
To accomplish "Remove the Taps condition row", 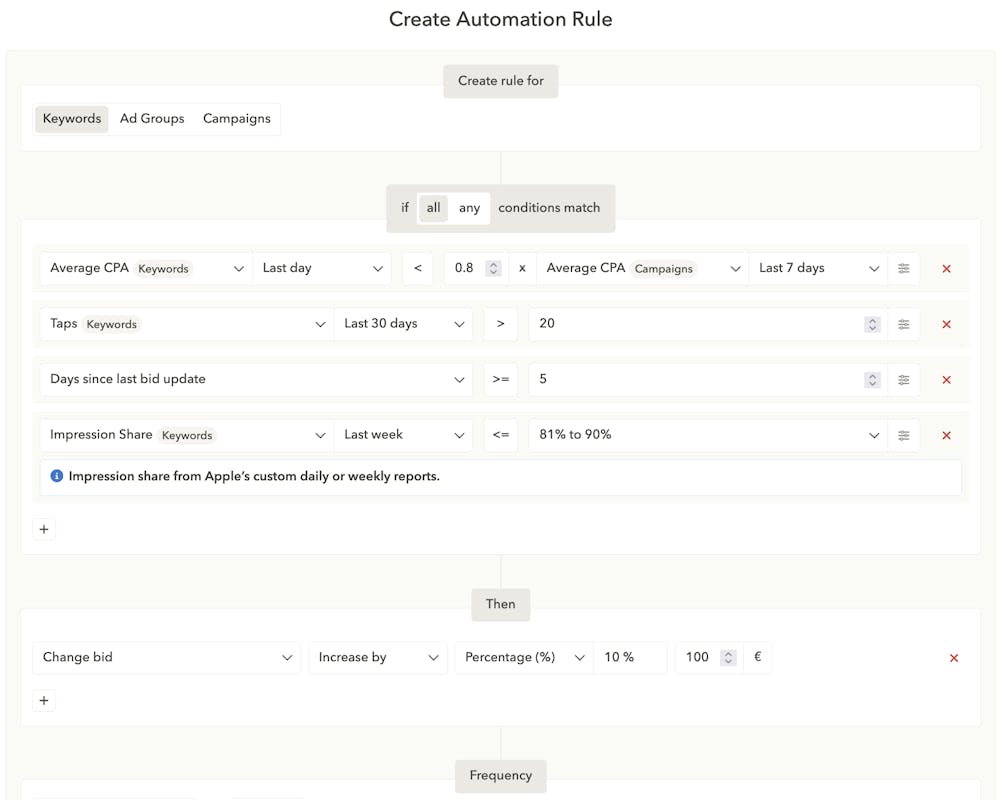I will point(946,325).
